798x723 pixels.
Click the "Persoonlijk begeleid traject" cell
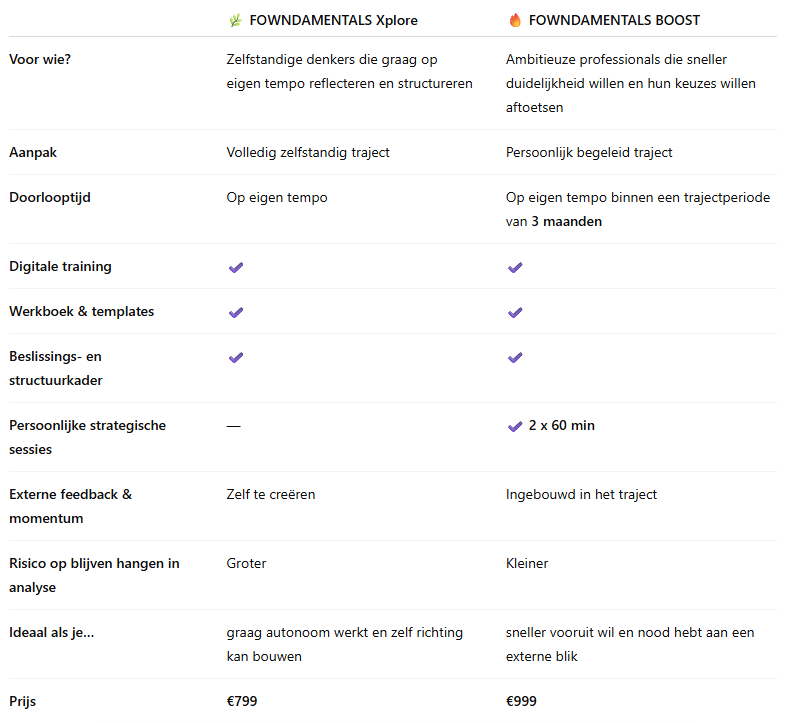coord(589,153)
